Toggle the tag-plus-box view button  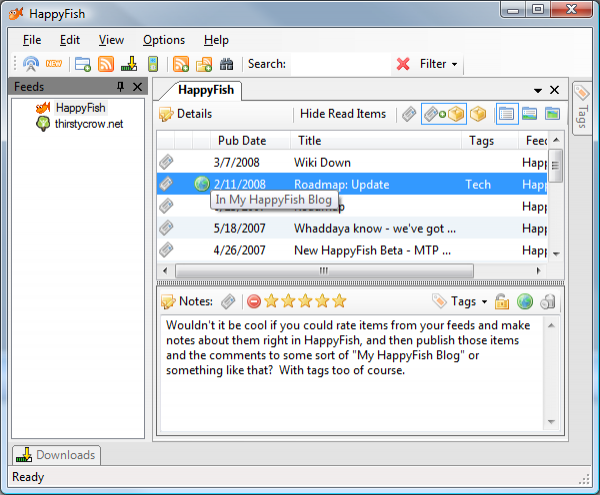[x=444, y=114]
